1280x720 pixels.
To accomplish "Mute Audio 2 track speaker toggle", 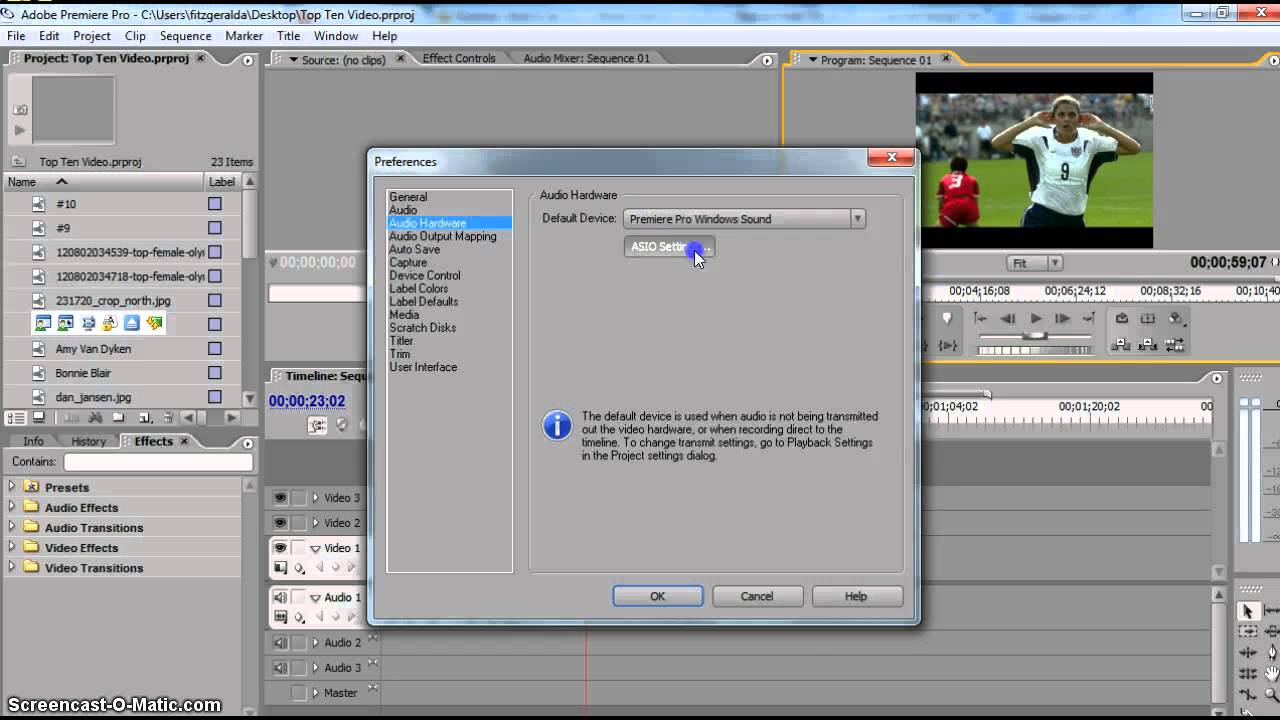I will click(x=280, y=643).
